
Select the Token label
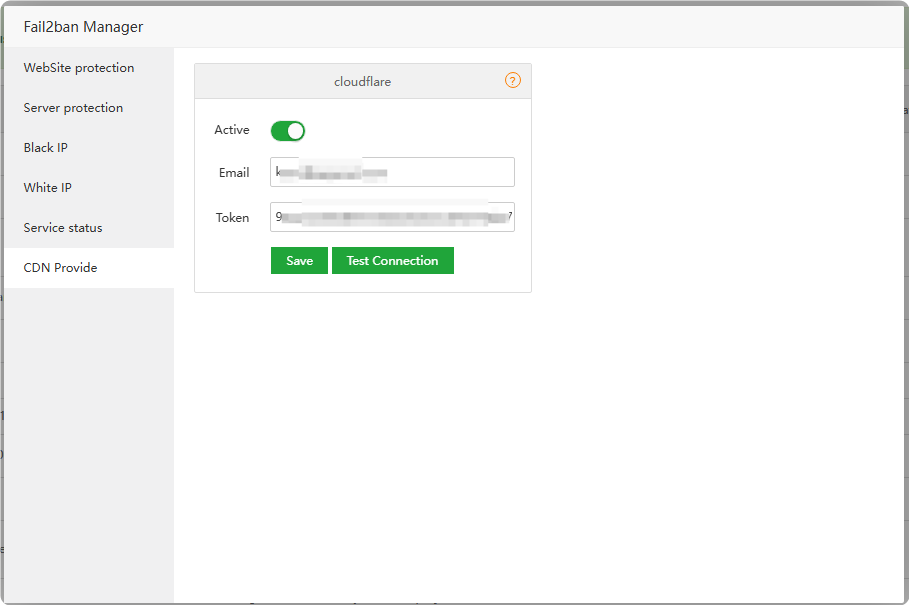coord(232,218)
